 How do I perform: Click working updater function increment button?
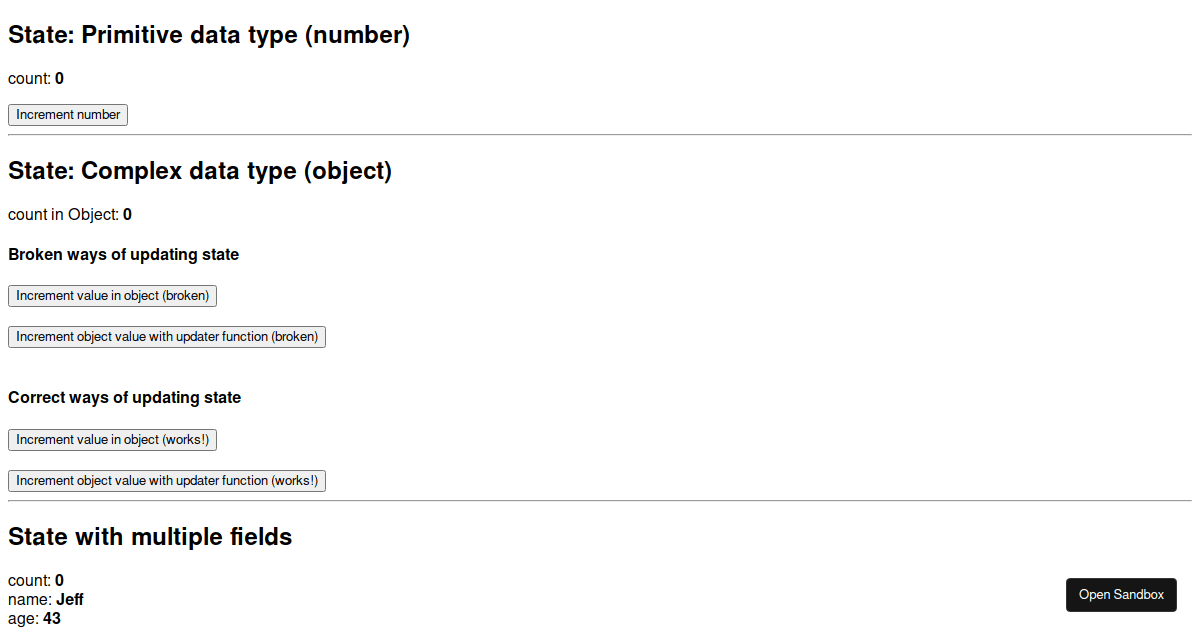point(167,481)
